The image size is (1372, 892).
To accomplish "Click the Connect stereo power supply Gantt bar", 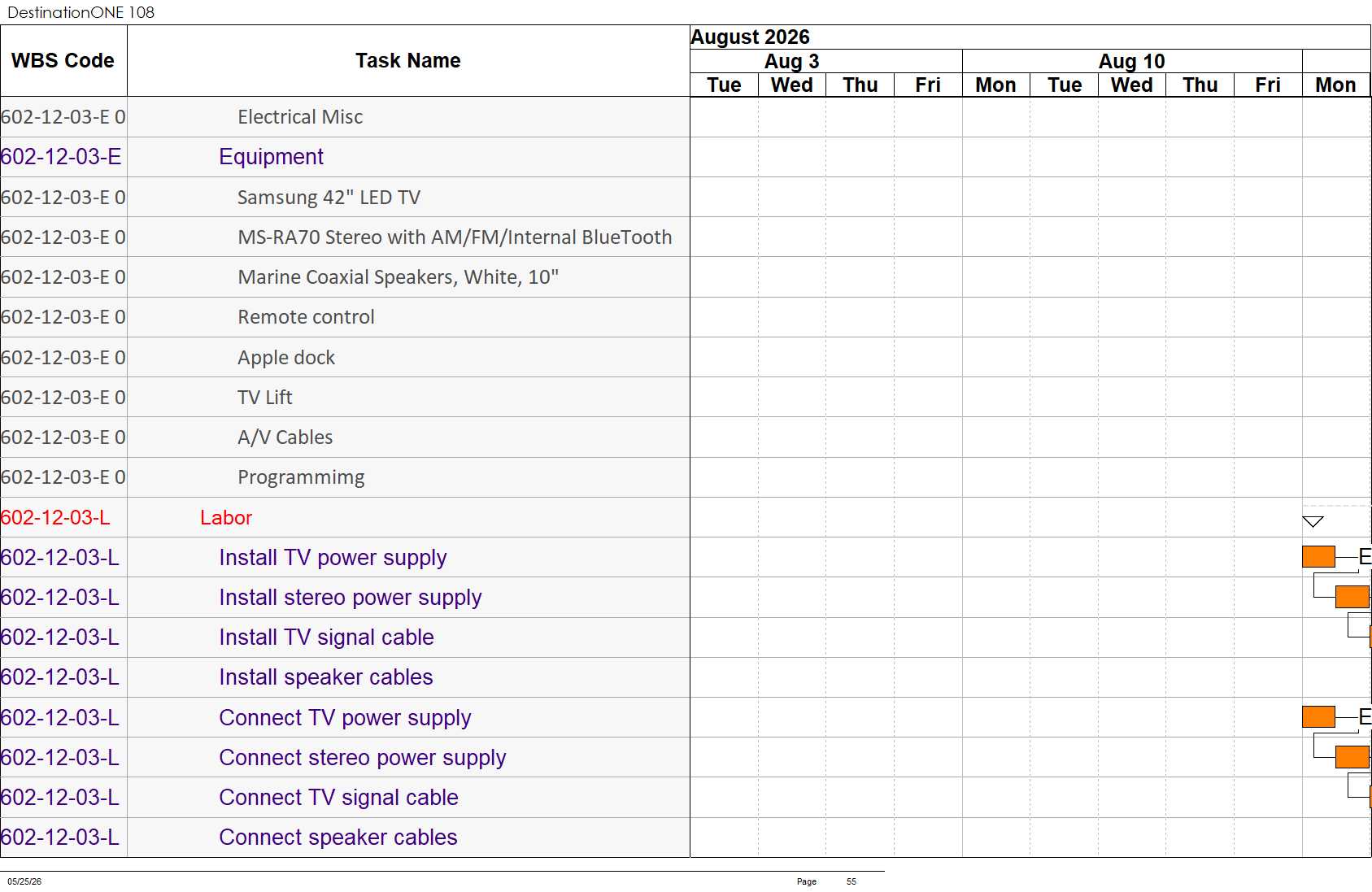I will click(x=1352, y=757).
